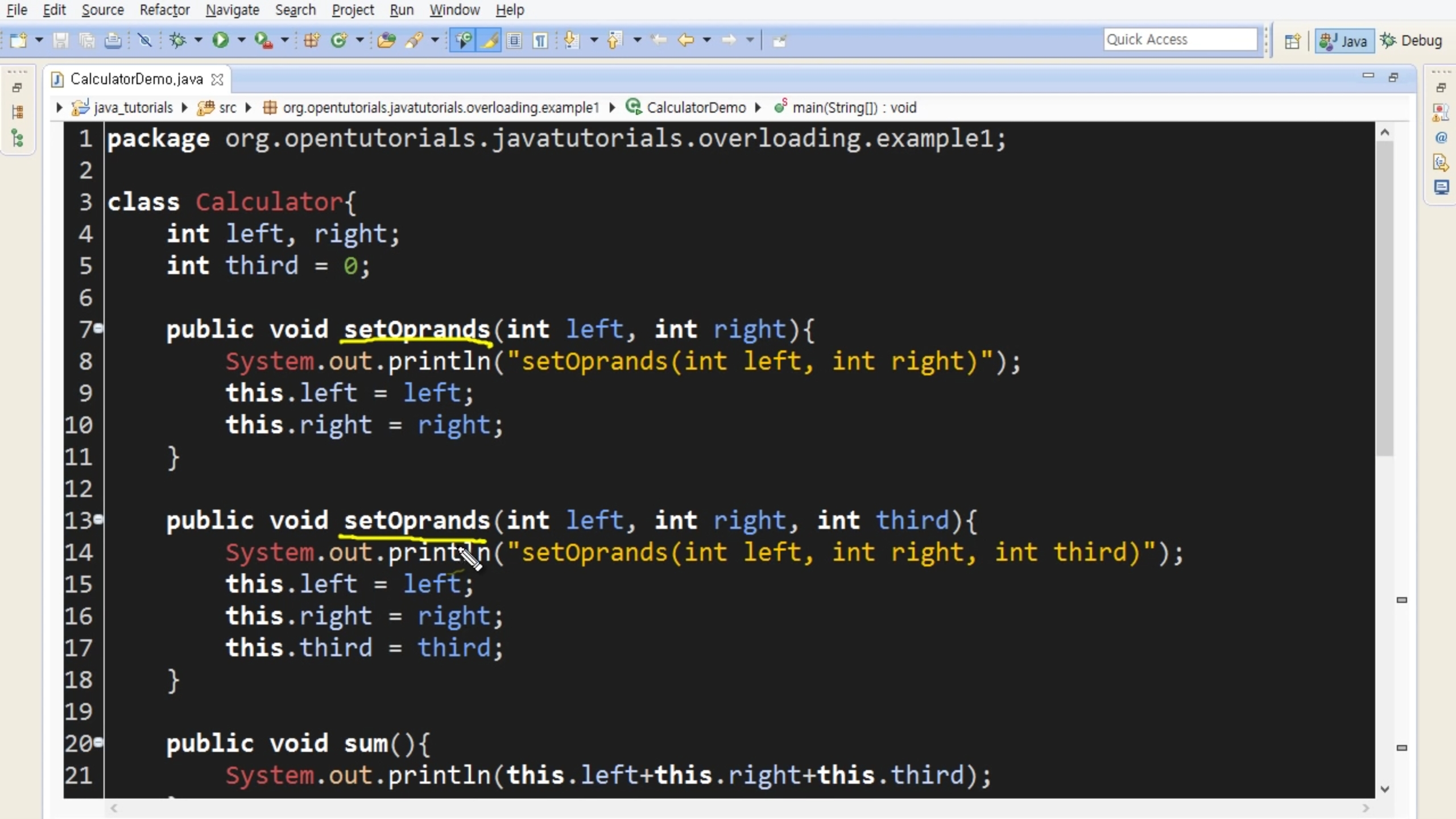The image size is (1456, 819).
Task: Click the Save All icon
Action: 86,40
